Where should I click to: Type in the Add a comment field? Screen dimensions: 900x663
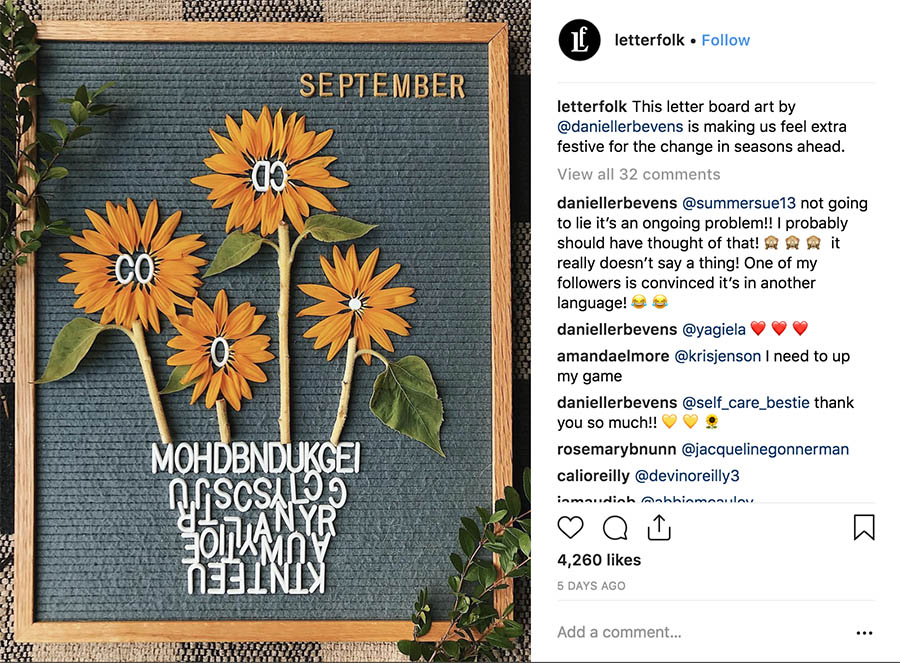690,632
